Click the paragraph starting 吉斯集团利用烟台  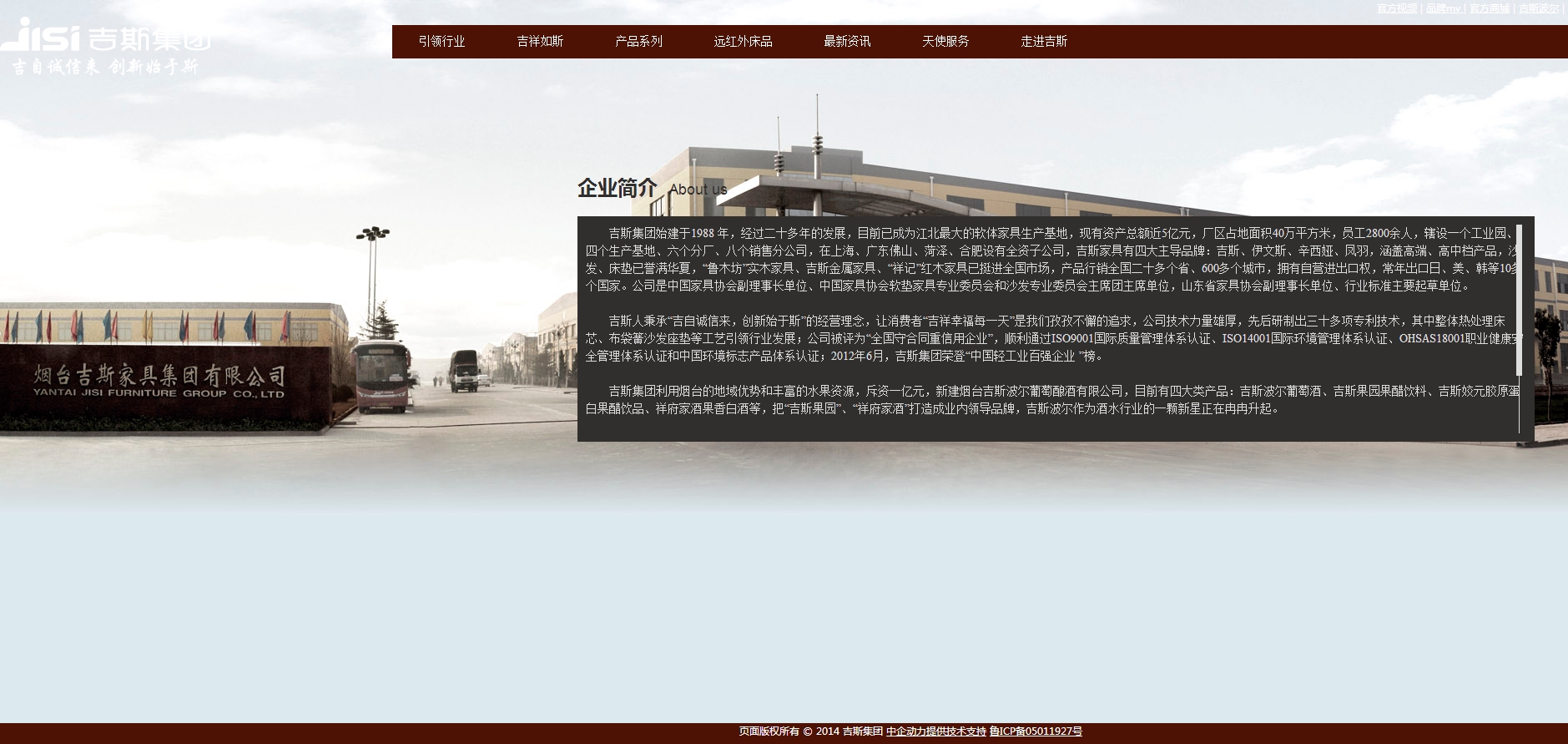click(1051, 400)
